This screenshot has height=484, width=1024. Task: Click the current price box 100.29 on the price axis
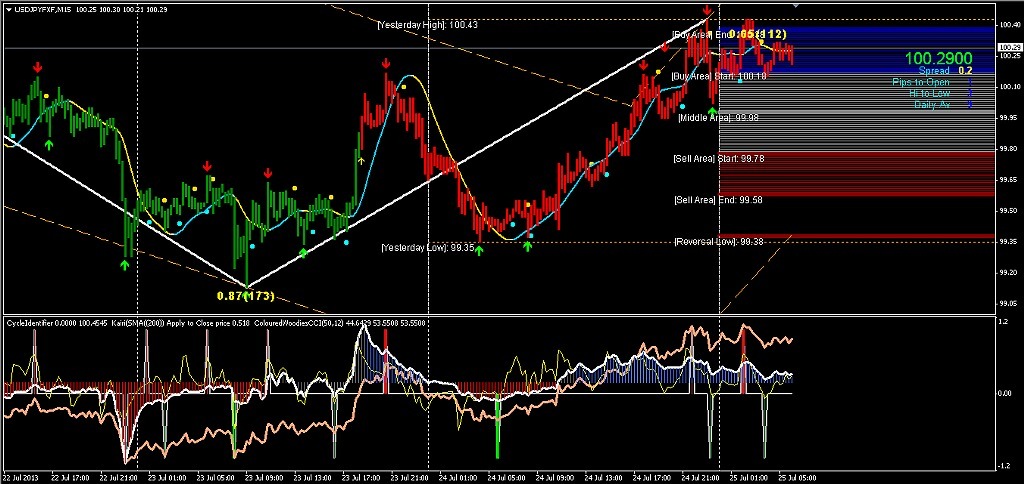pos(1009,47)
